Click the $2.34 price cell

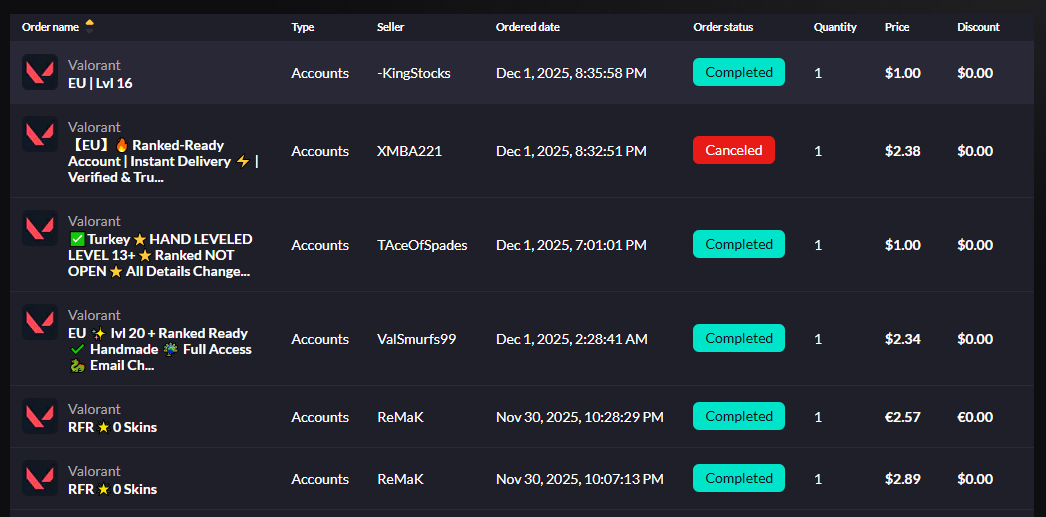(903, 340)
